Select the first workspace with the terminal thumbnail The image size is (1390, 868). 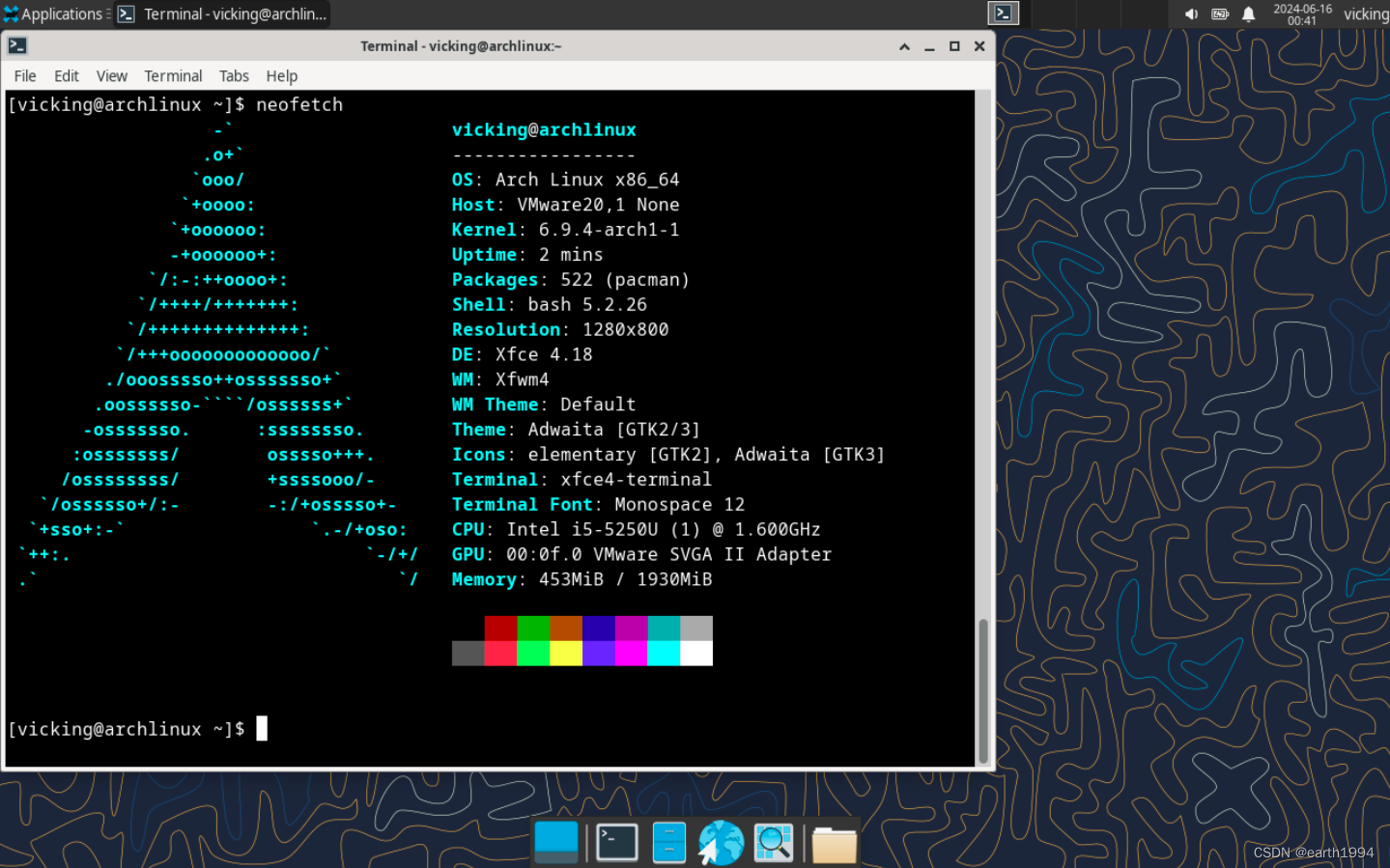coord(1004,14)
